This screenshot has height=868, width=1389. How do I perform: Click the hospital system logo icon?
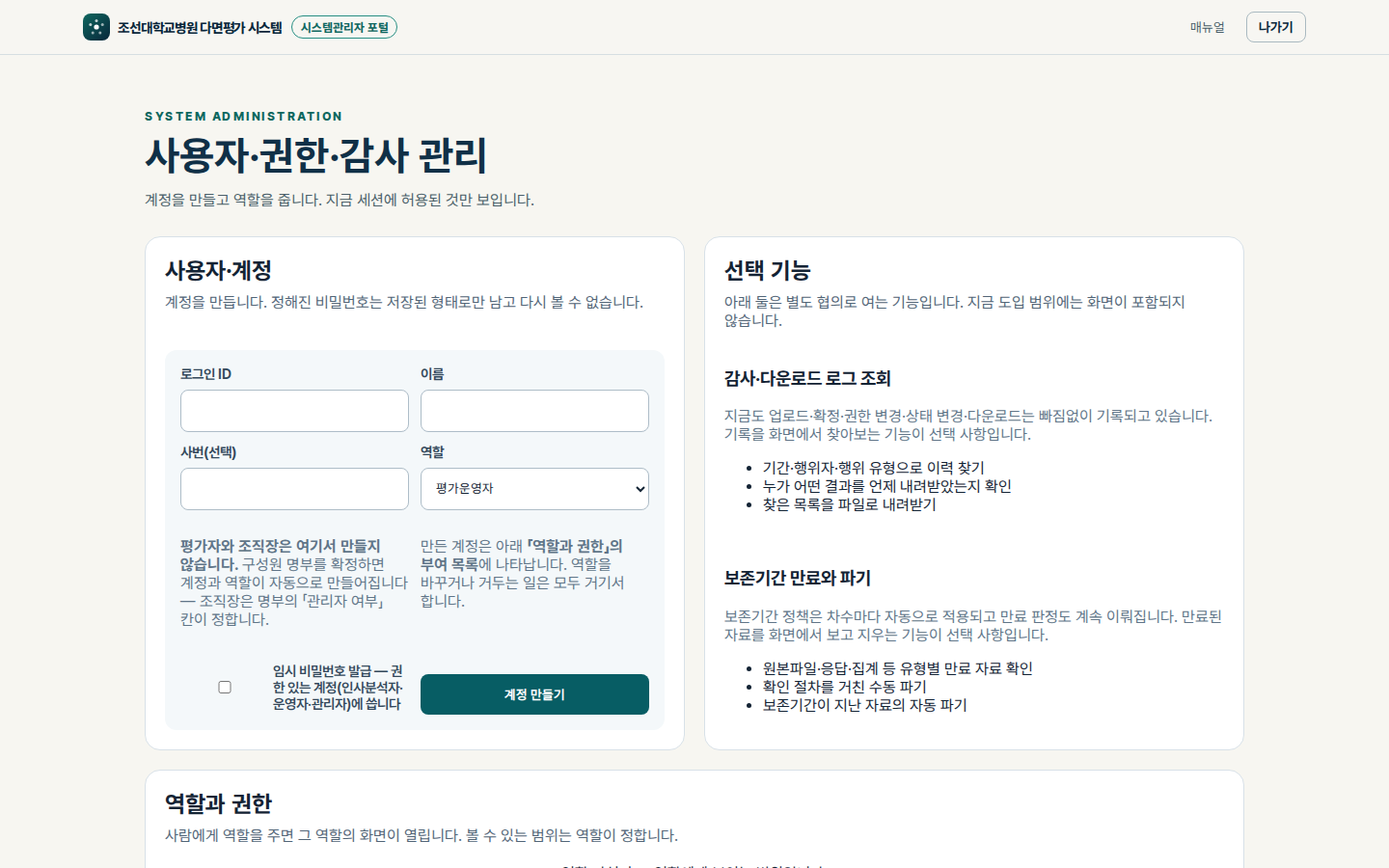tap(96, 27)
